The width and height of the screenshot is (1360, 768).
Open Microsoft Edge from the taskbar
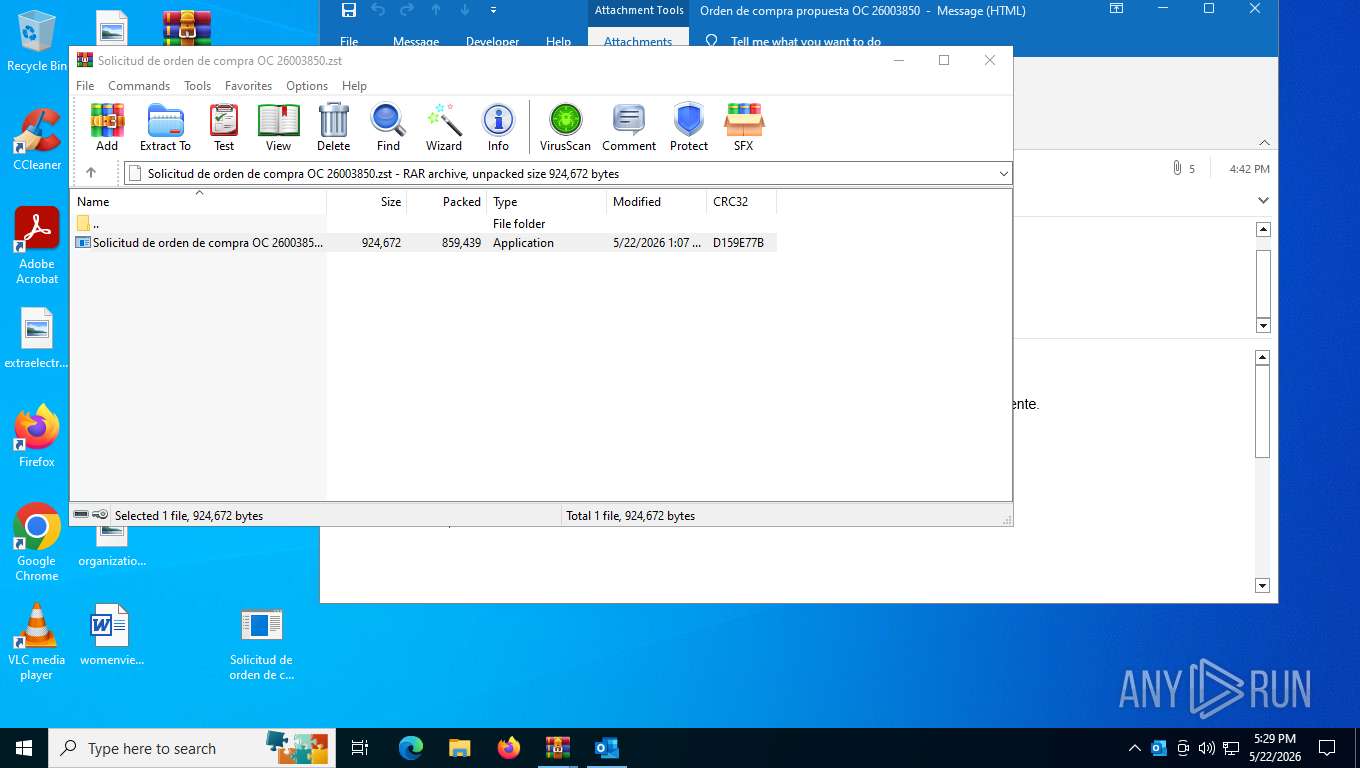point(410,748)
